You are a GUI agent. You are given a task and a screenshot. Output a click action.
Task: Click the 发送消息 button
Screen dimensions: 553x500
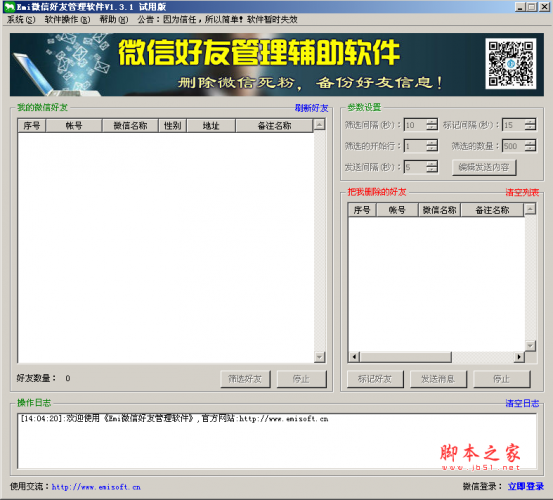(438, 379)
